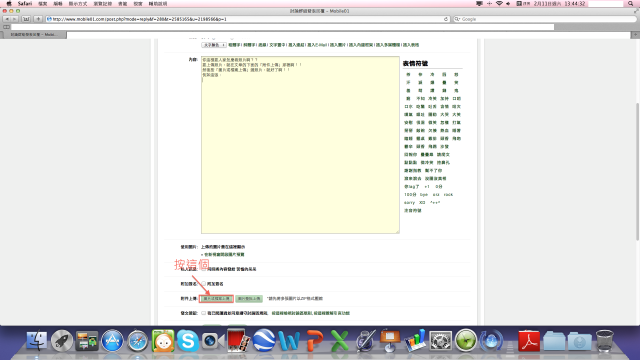Launch Adobe Acrobat from the dock

(529, 340)
